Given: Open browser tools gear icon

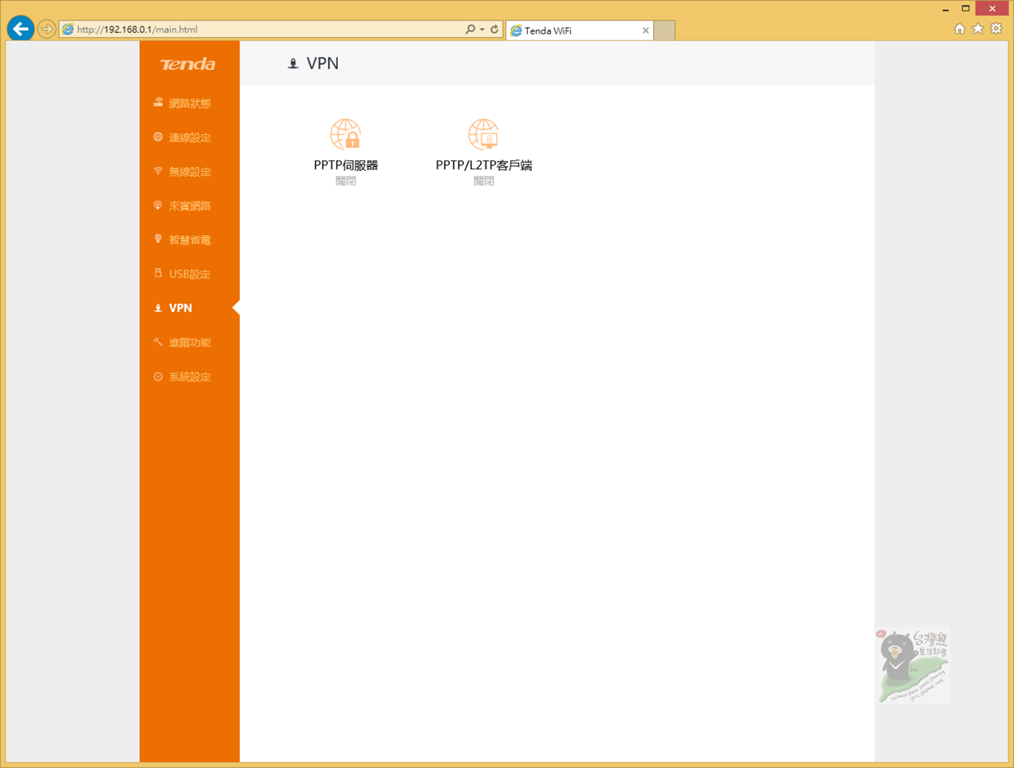Looking at the screenshot, I should tap(996, 28).
